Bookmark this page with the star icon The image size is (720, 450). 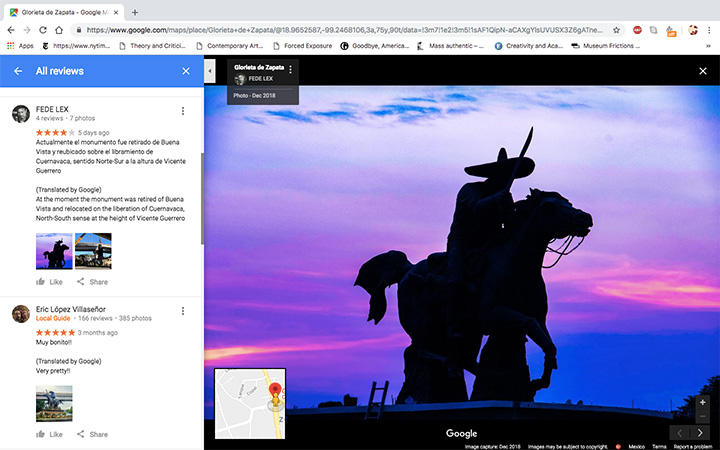coord(616,30)
